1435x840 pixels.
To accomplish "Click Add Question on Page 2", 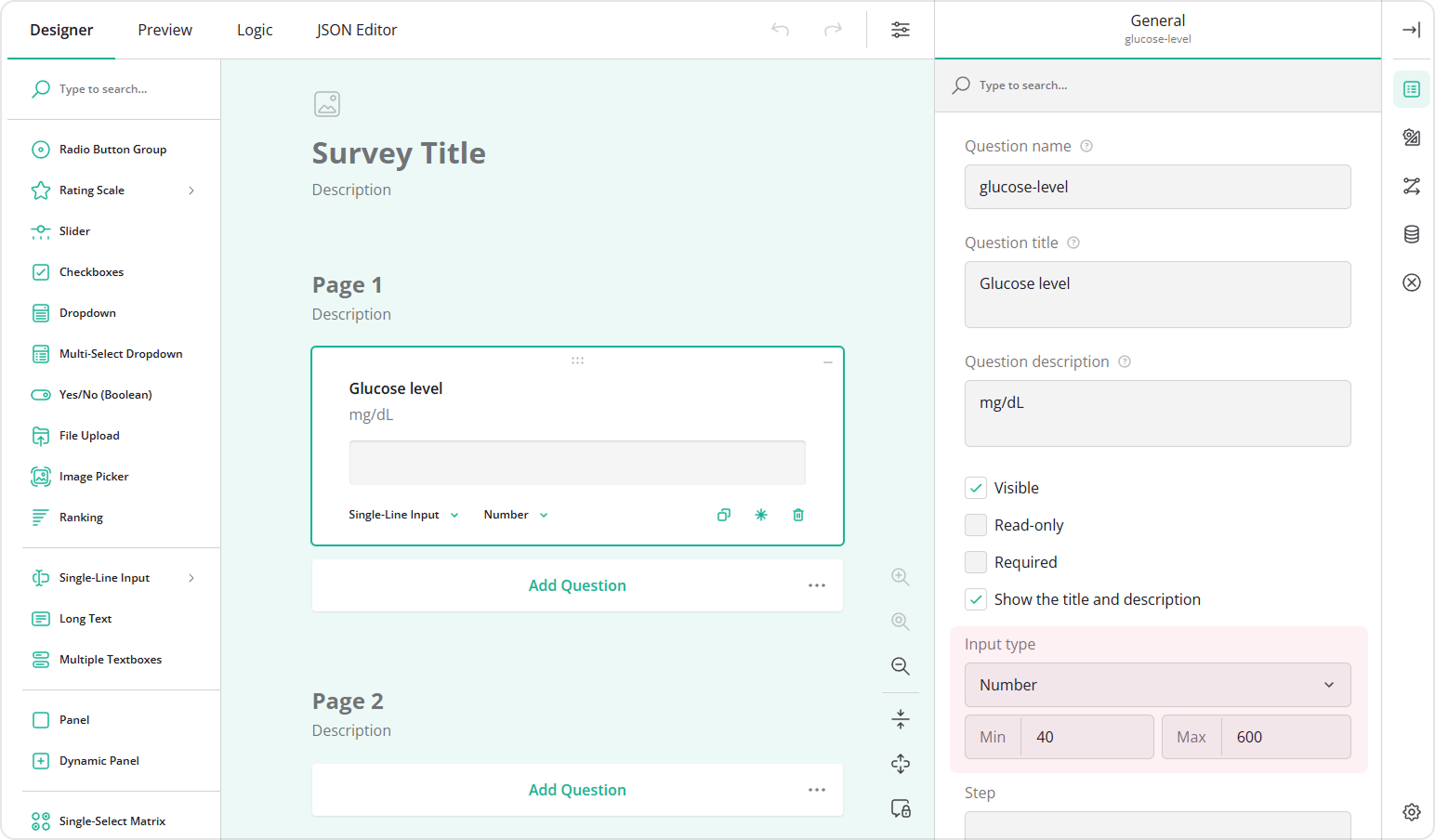I will pyautogui.click(x=577, y=789).
